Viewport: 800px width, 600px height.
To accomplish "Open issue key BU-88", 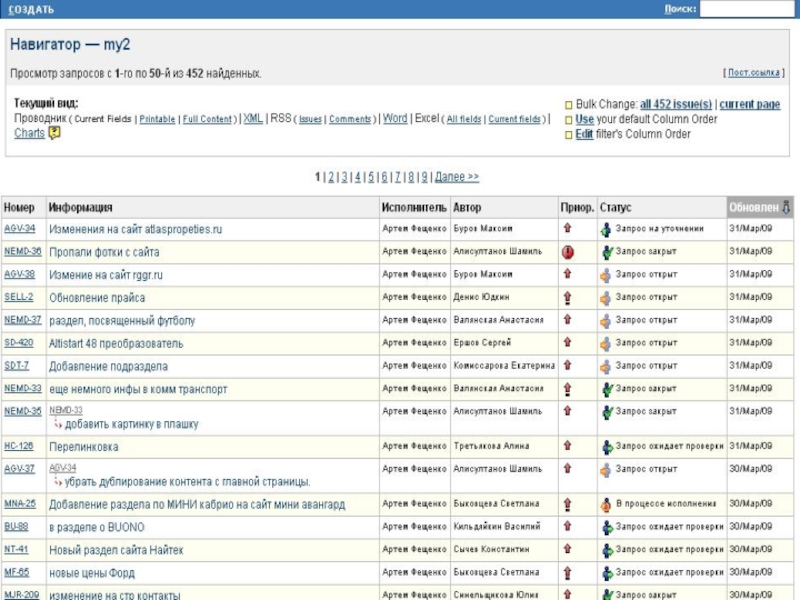I will [x=16, y=526].
